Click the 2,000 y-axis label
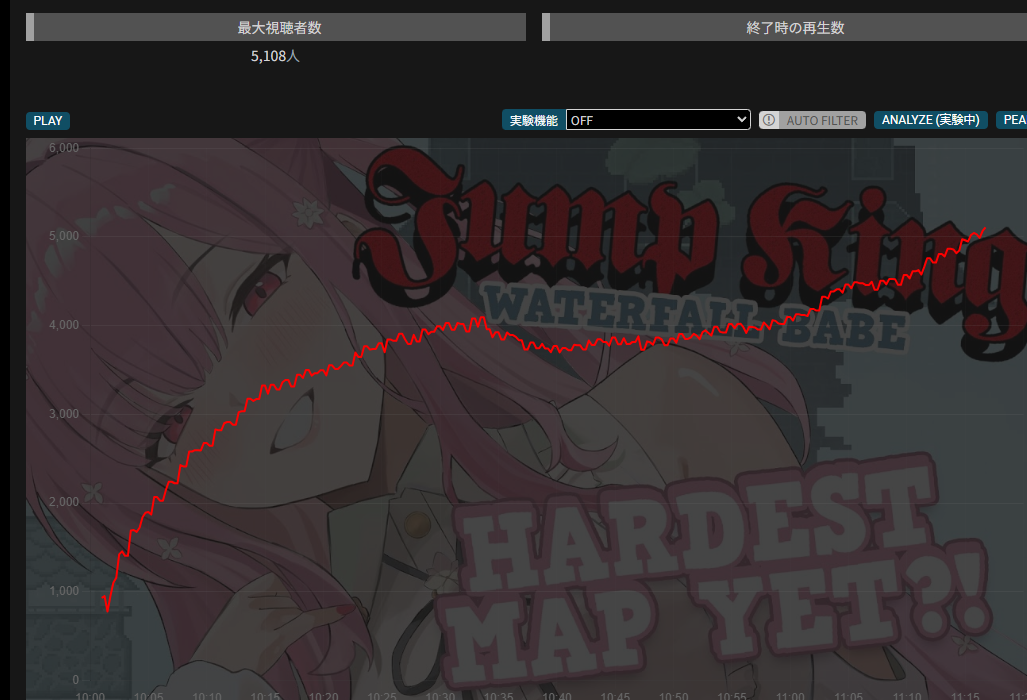This screenshot has height=700, width=1027. [x=64, y=502]
